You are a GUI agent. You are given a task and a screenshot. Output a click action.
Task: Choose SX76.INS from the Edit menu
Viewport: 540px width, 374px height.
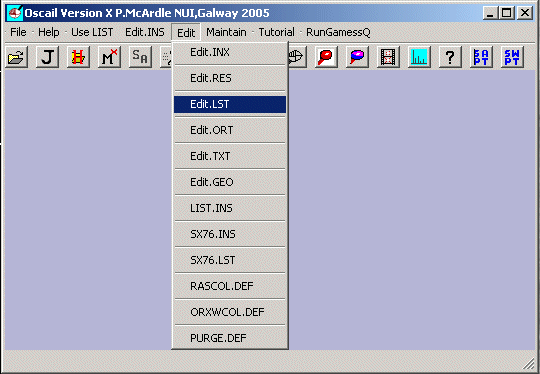click(x=230, y=234)
